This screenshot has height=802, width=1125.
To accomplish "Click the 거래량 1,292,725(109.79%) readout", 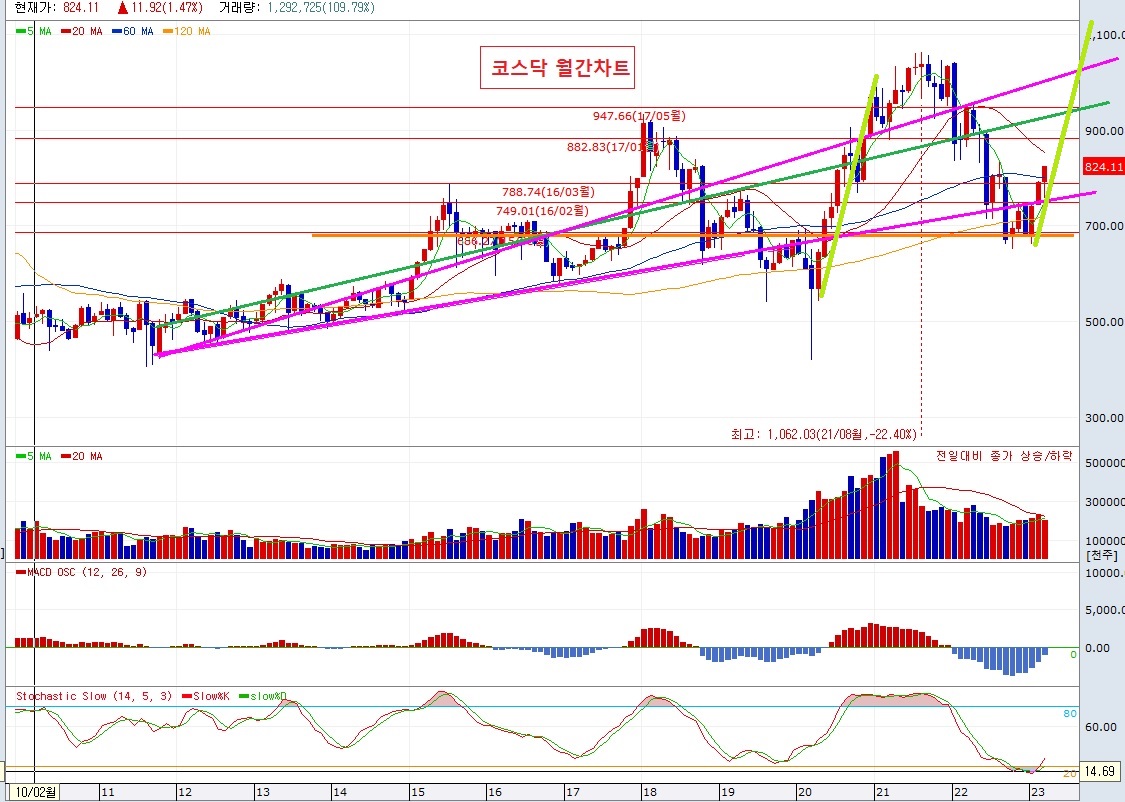I will click(296, 7).
